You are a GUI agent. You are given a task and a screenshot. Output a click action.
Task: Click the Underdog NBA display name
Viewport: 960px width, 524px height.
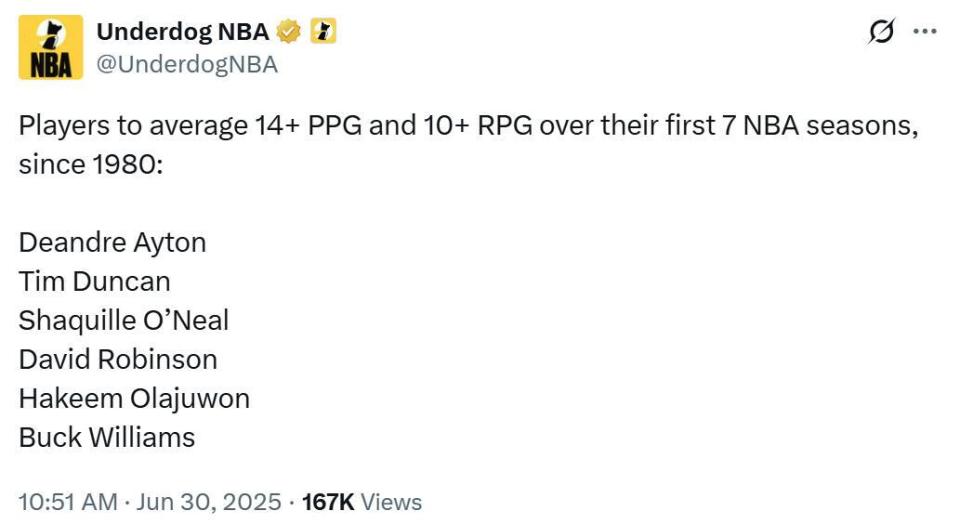182,32
